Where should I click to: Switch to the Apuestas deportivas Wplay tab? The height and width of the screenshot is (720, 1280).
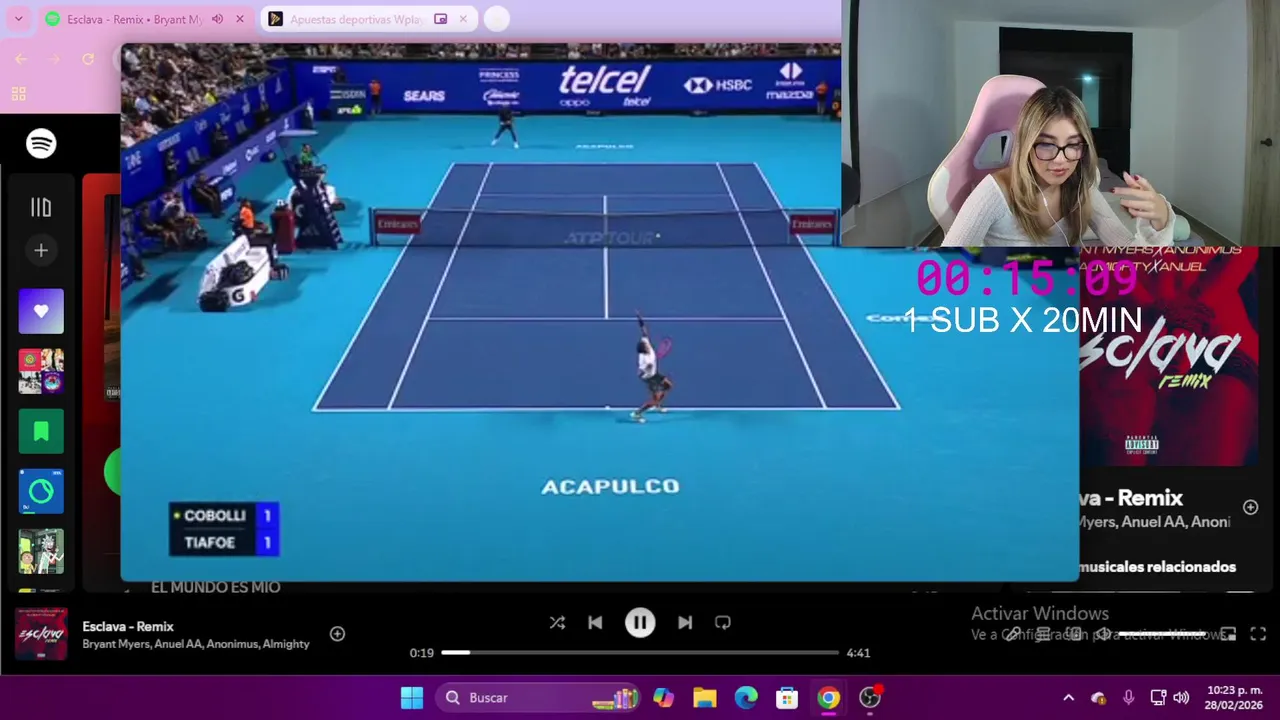[x=368, y=19]
